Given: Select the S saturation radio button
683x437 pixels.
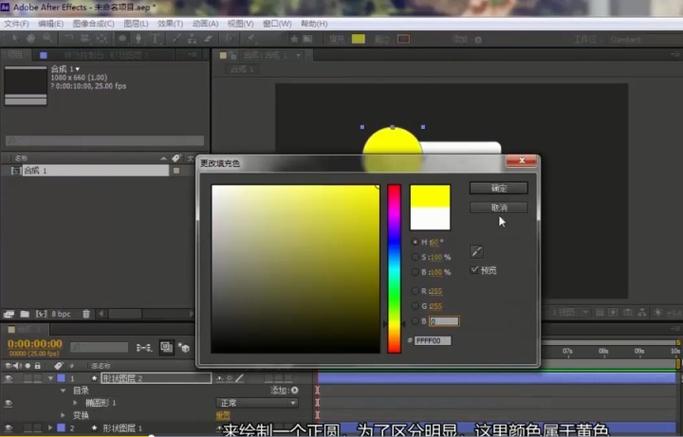Looking at the screenshot, I should tap(416, 257).
